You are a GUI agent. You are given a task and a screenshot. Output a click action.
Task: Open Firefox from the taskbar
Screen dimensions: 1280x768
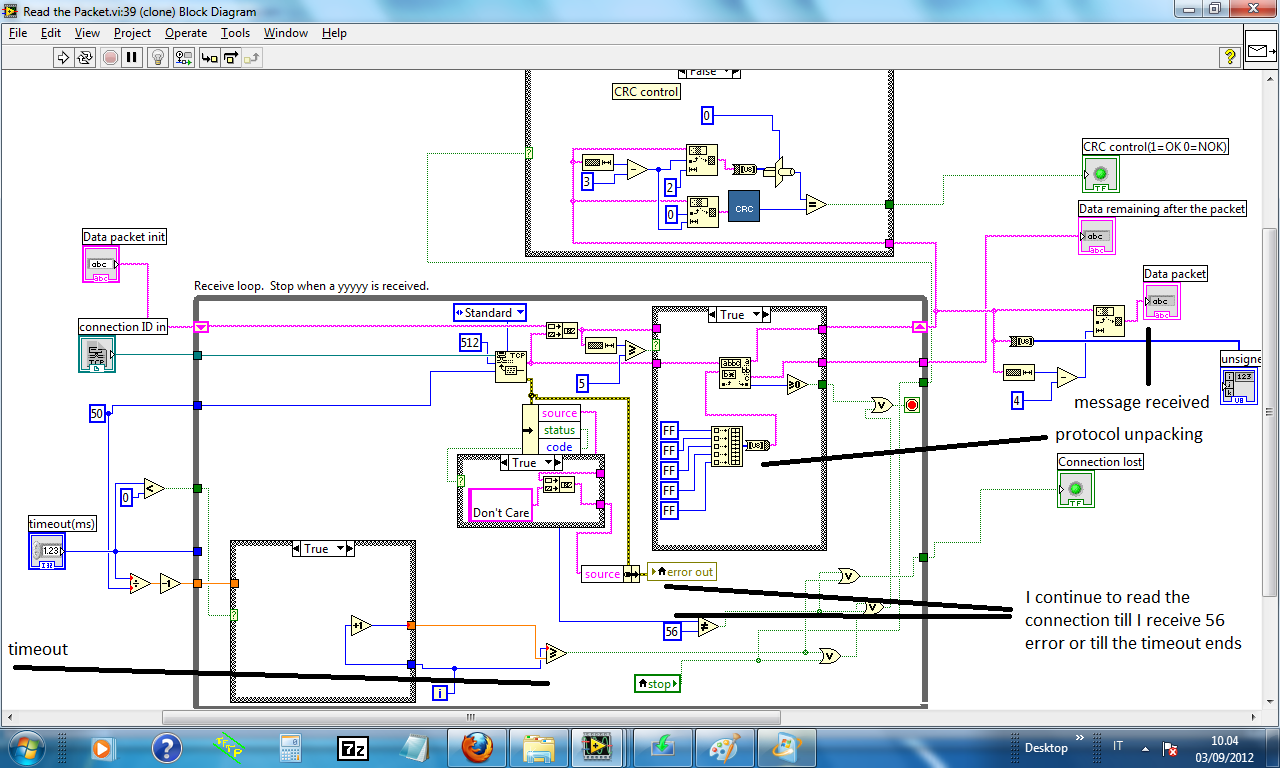(x=478, y=747)
